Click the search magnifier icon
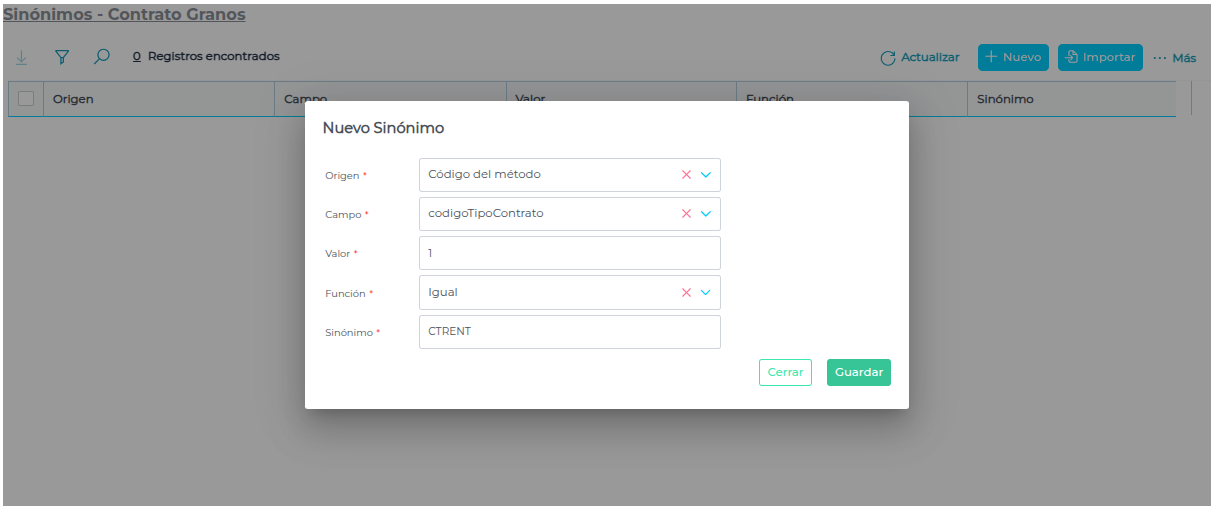The height and width of the screenshot is (512, 1216). pos(101,57)
